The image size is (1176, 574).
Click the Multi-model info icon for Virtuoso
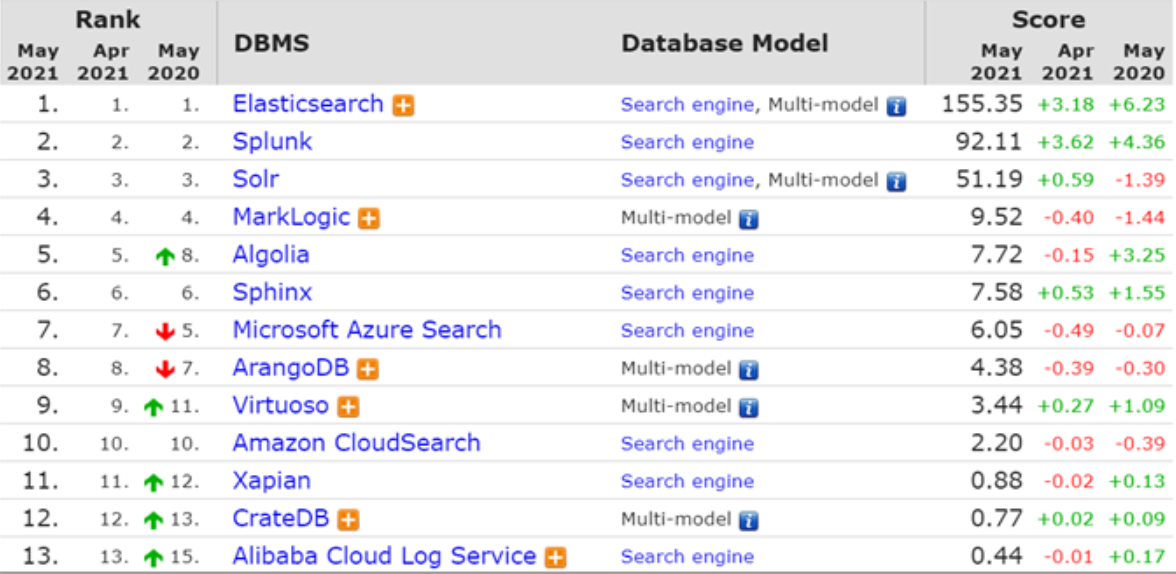(748, 407)
